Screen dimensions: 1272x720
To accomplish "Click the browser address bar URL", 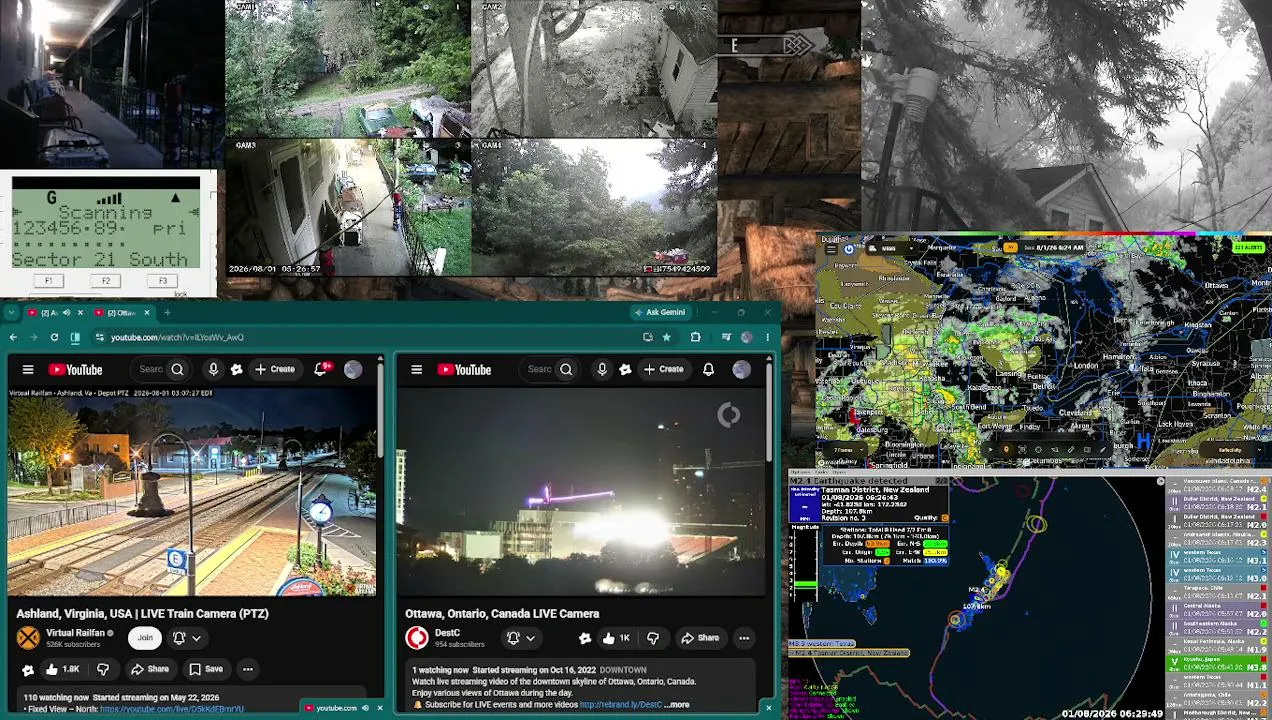I will (177, 337).
